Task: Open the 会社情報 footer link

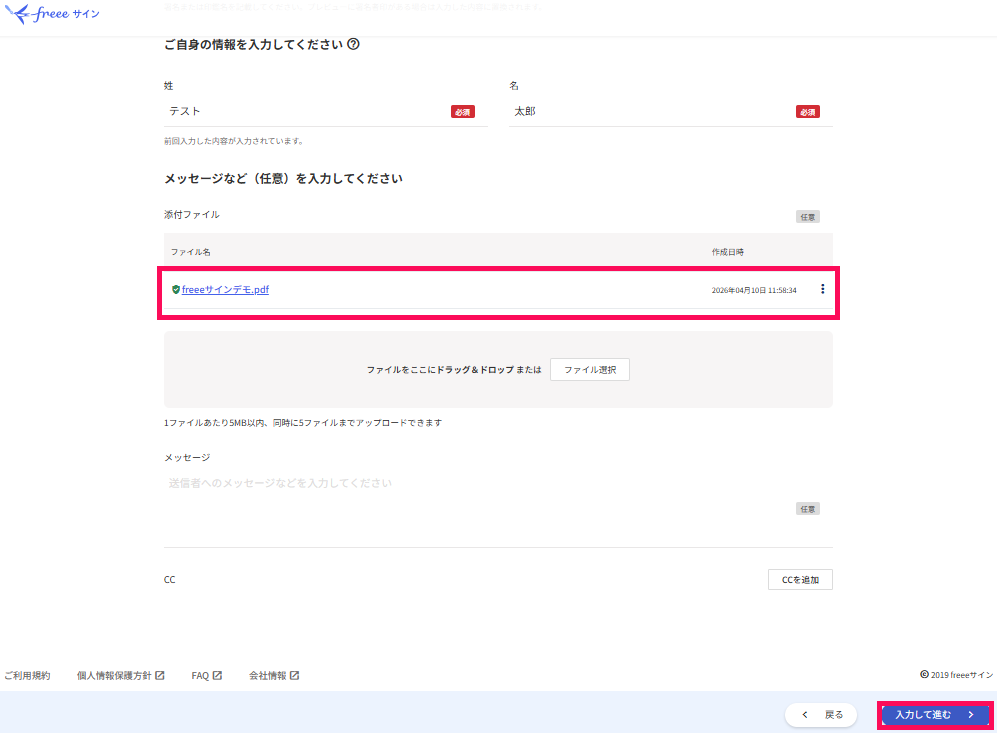Action: pos(268,675)
